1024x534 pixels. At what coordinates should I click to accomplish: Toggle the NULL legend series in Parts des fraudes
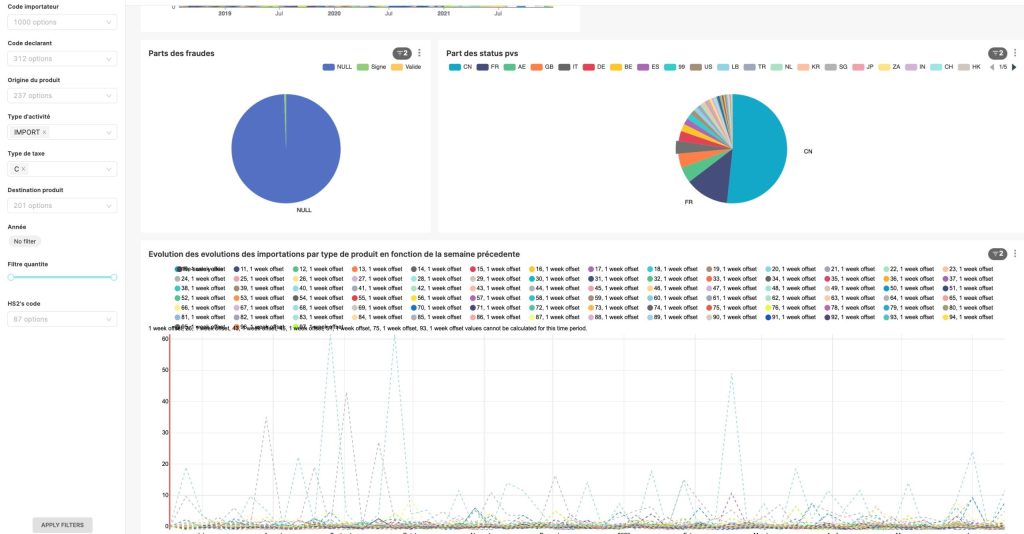pos(338,67)
